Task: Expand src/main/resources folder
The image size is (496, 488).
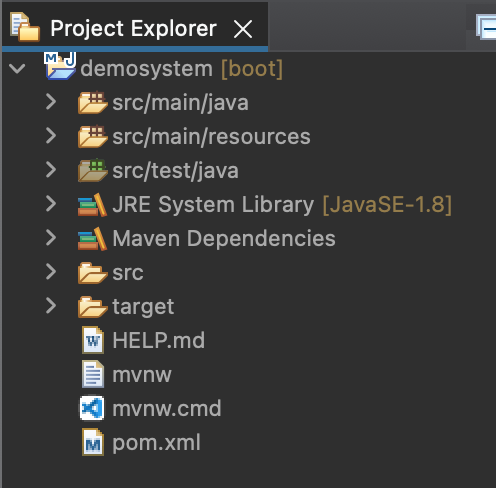Action: click(x=51, y=136)
